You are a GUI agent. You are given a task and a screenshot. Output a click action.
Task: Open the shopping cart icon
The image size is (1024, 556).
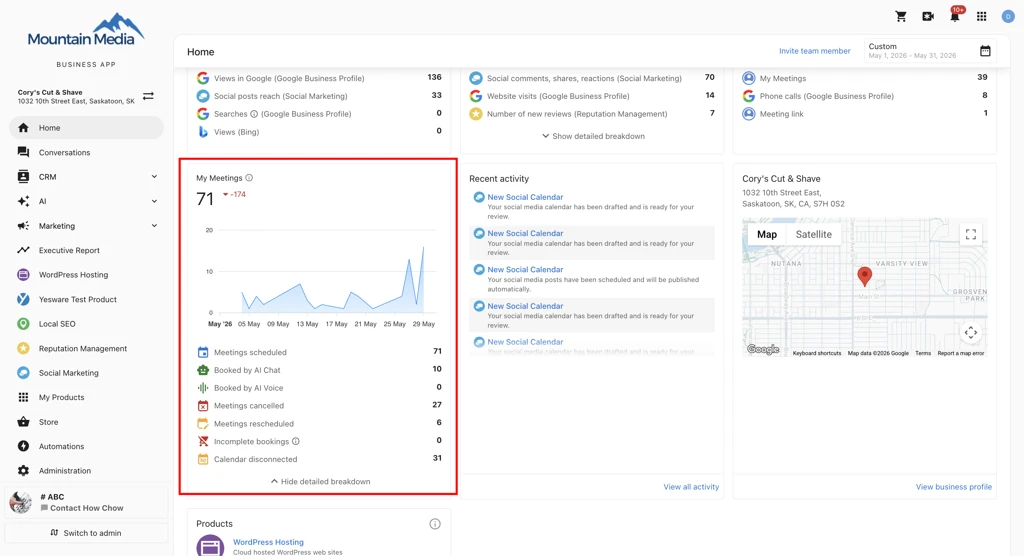[x=901, y=16]
